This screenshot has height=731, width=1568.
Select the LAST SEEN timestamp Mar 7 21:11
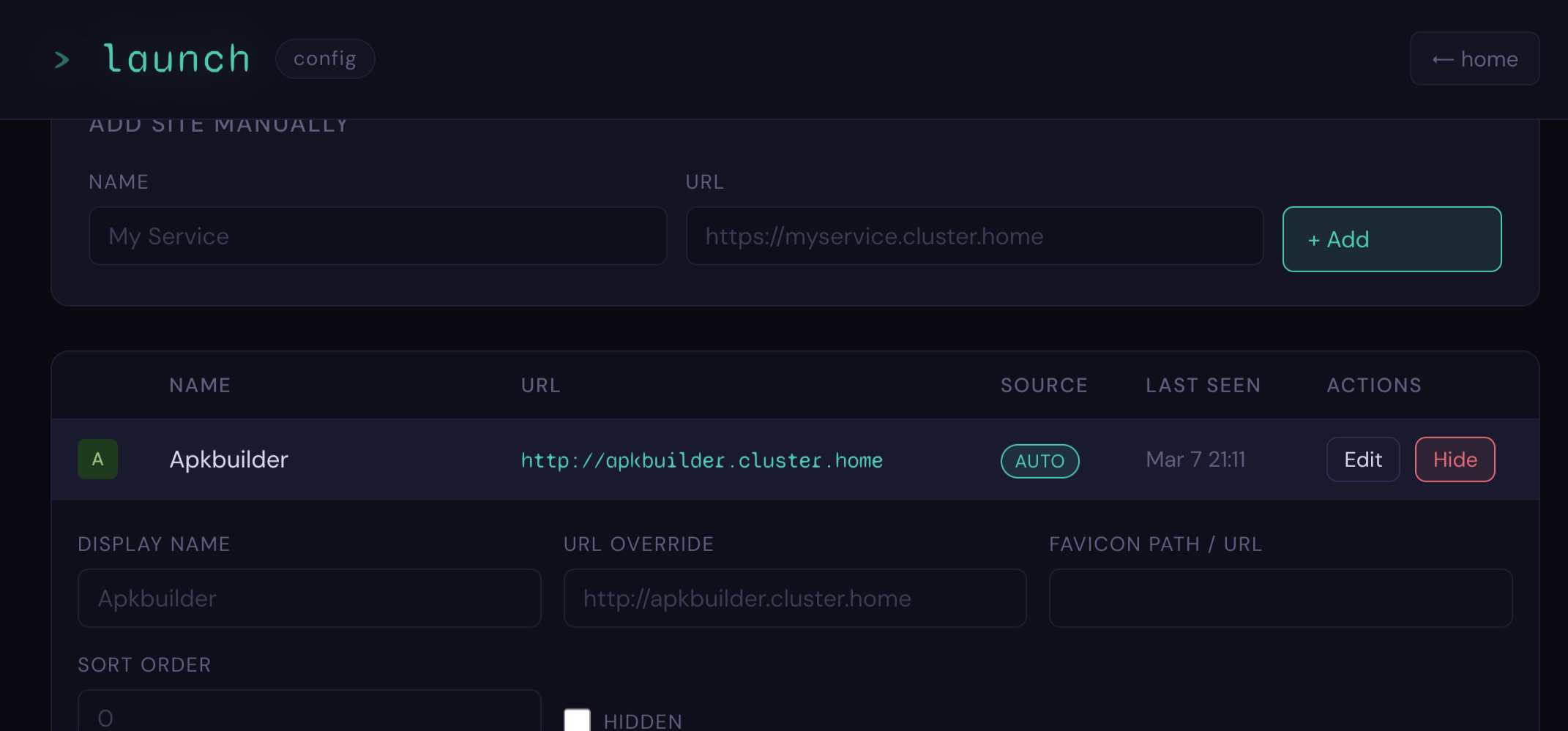point(1195,460)
